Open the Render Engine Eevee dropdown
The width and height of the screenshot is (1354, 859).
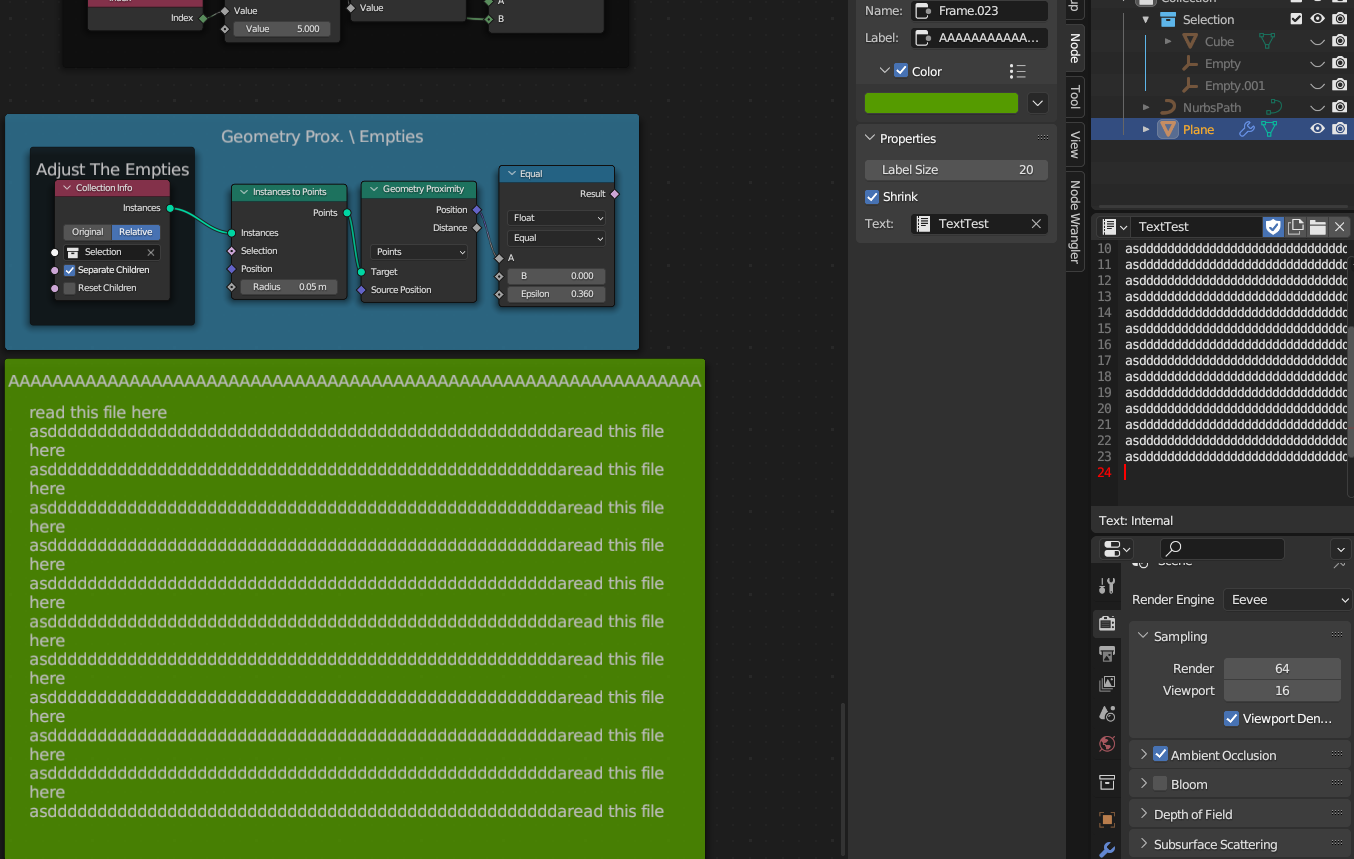1288,600
